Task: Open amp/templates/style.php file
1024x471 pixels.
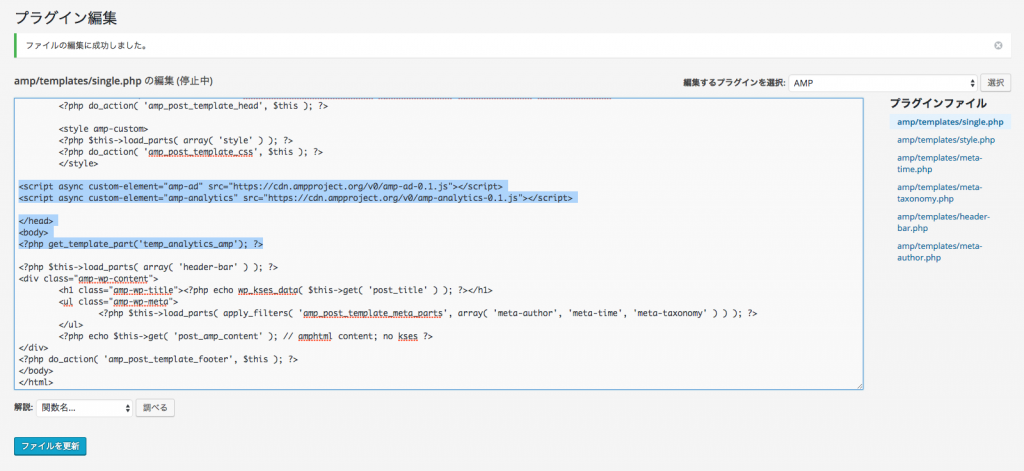Action: click(946, 140)
